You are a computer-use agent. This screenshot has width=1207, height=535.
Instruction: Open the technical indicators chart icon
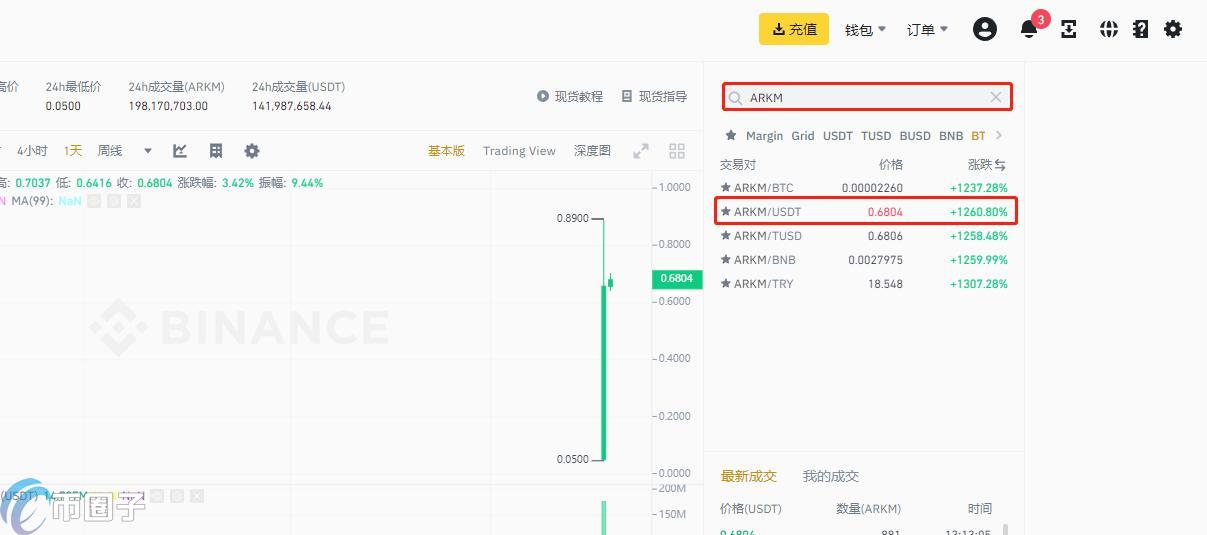click(180, 151)
